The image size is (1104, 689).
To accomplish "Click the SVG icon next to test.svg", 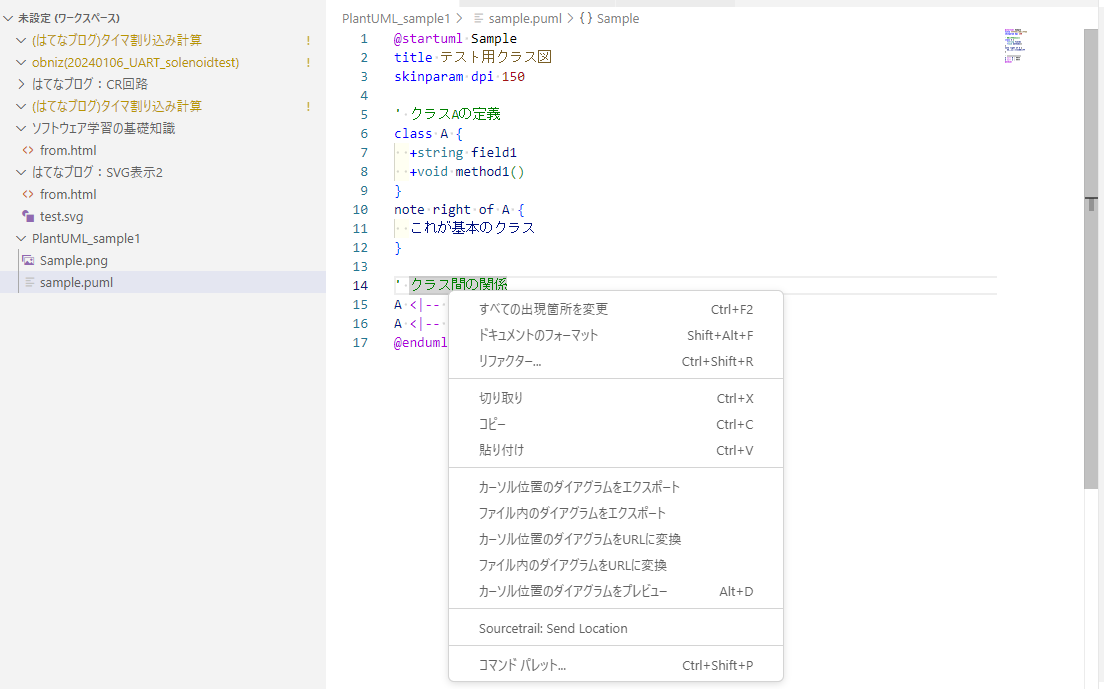I will click(28, 216).
